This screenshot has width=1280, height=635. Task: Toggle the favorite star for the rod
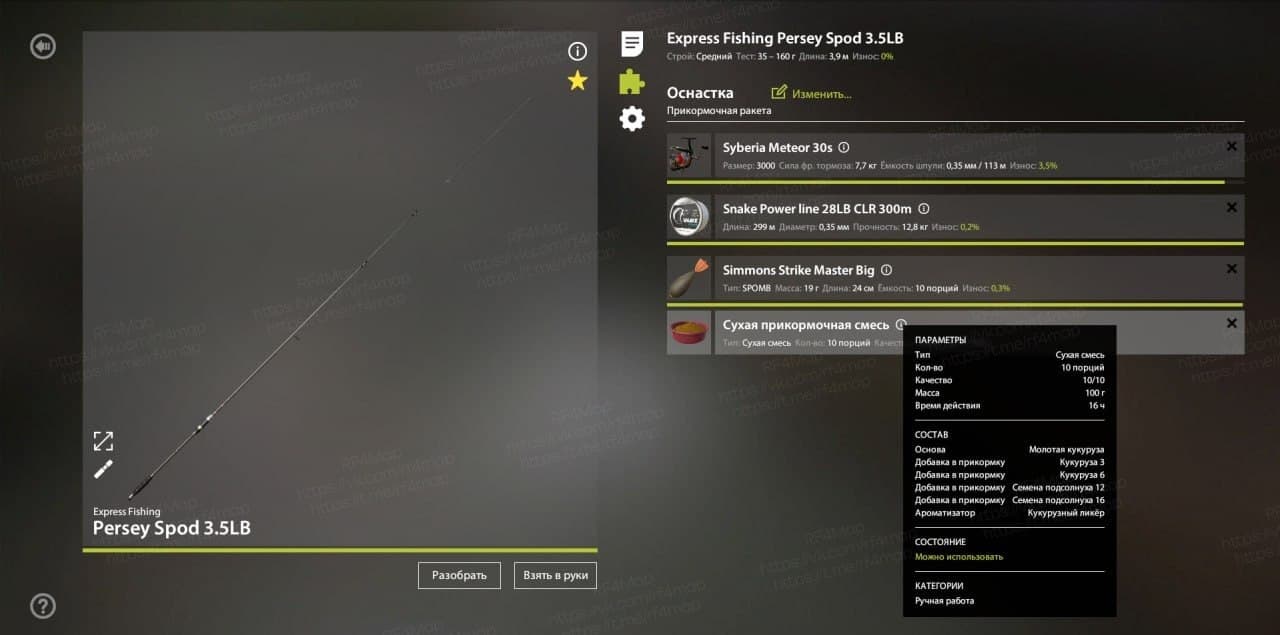point(577,81)
